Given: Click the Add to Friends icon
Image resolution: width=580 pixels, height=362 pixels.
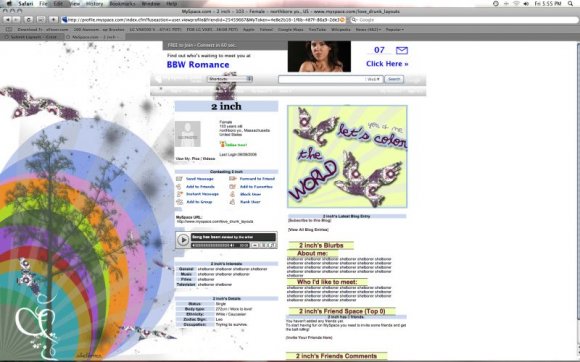Looking at the screenshot, I should pyautogui.click(x=179, y=187).
